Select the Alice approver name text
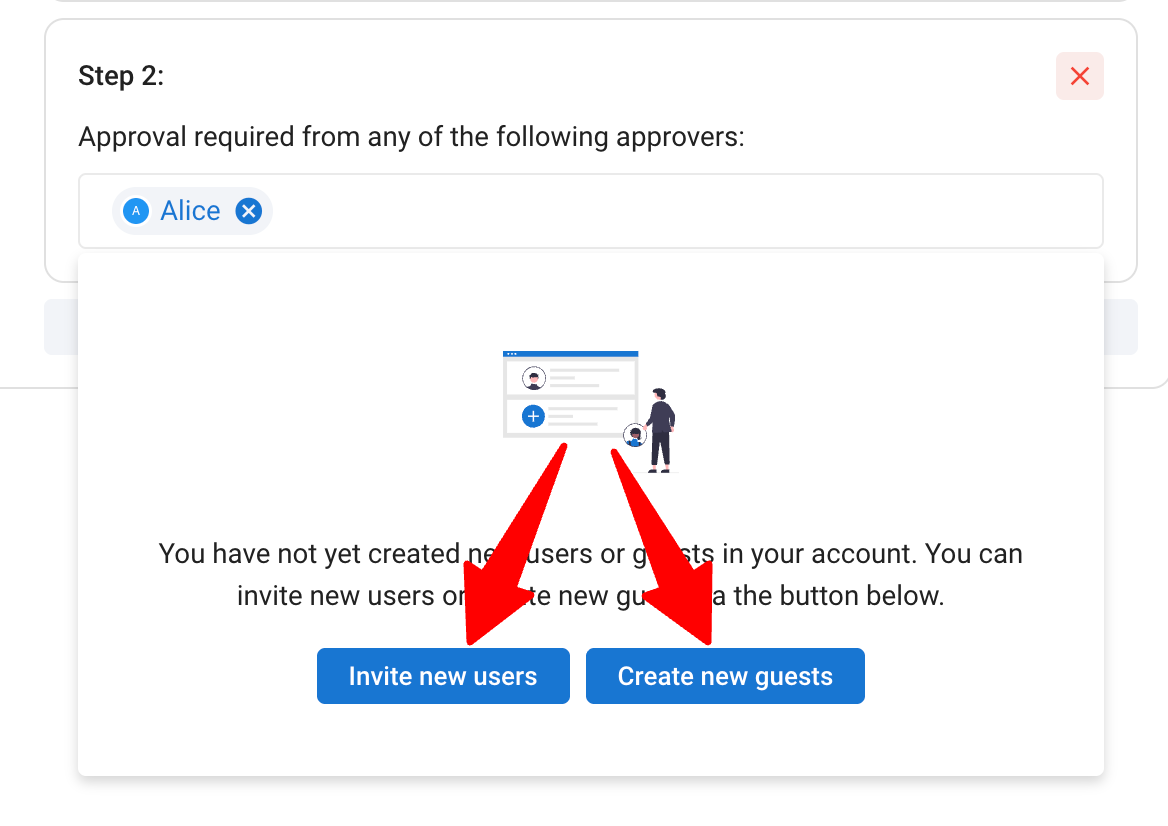The width and height of the screenshot is (1168, 826). [x=190, y=212]
